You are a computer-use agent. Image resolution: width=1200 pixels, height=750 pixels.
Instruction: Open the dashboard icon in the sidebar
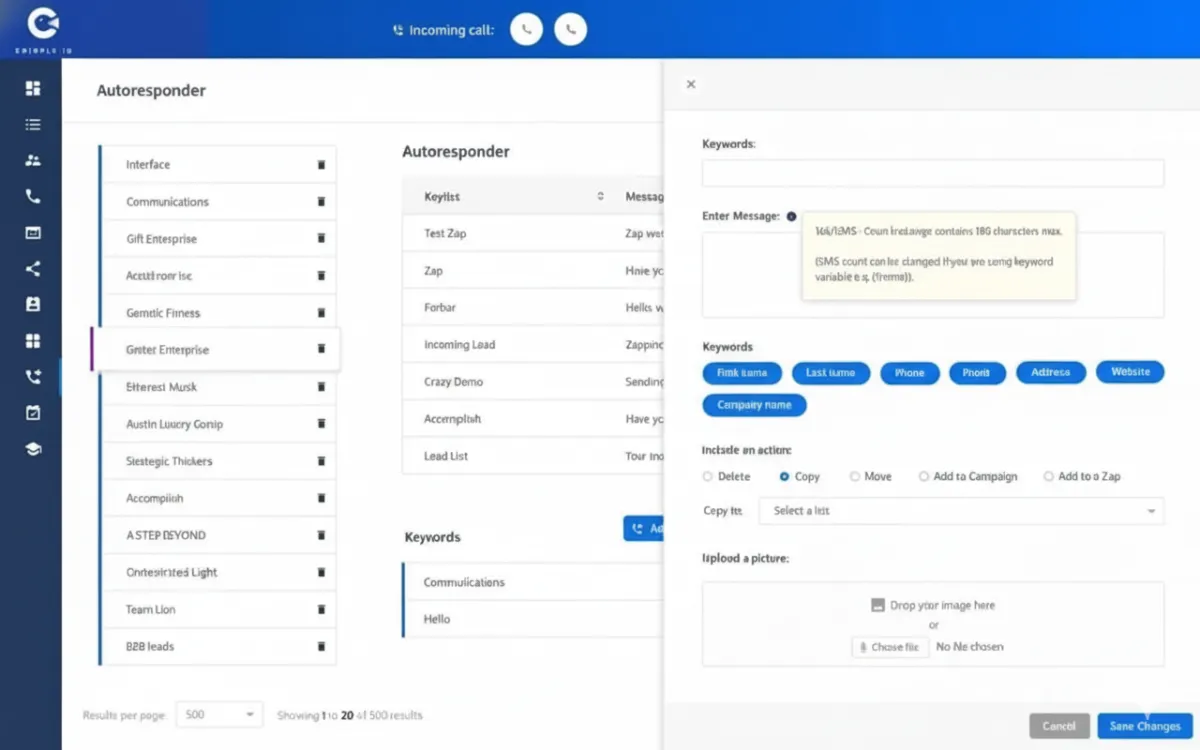pyautogui.click(x=33, y=88)
